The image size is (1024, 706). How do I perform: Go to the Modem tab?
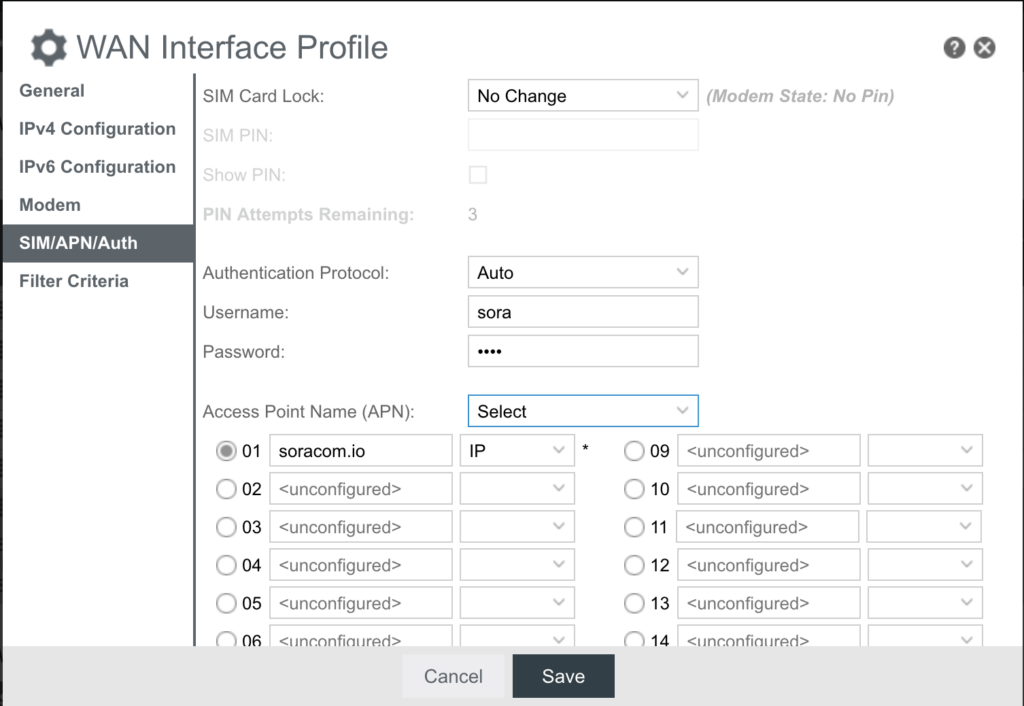click(x=50, y=205)
